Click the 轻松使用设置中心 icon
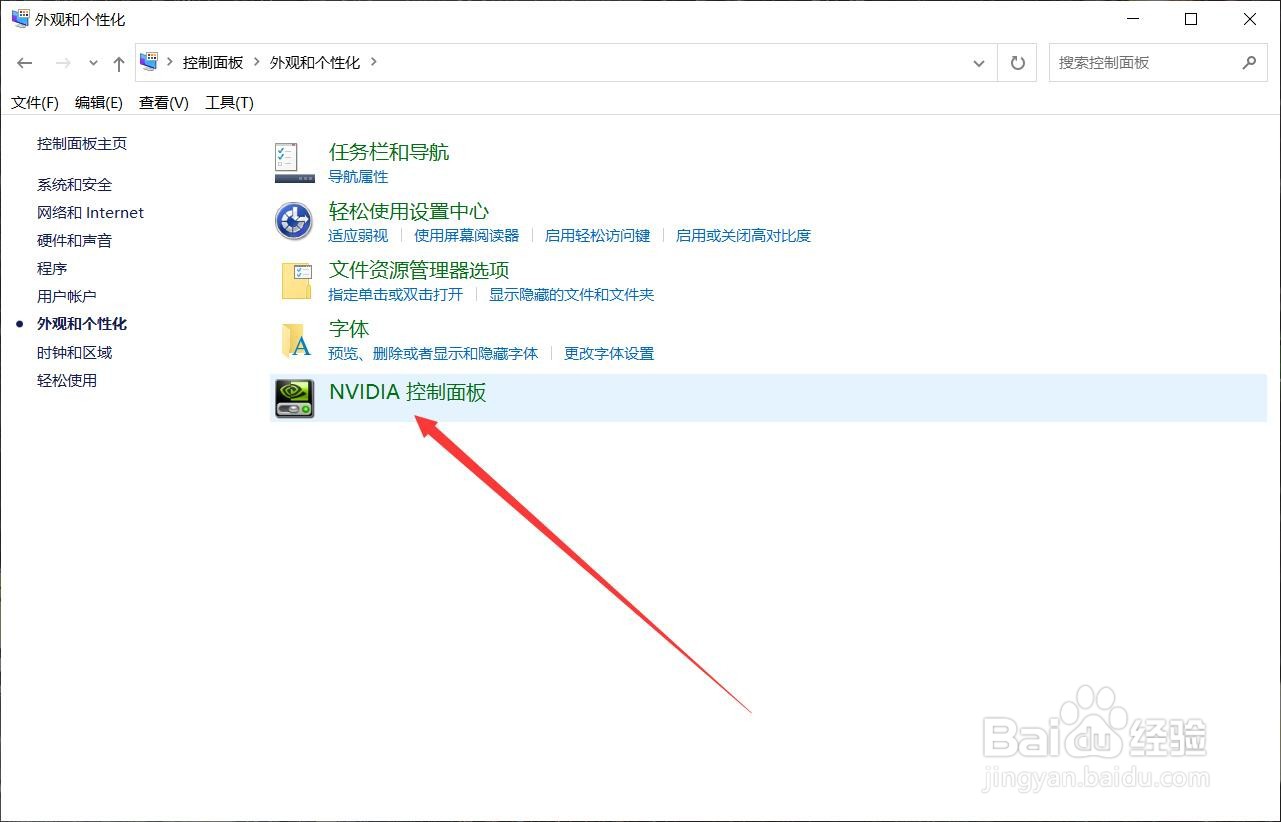This screenshot has height=822, width=1281. point(292,221)
